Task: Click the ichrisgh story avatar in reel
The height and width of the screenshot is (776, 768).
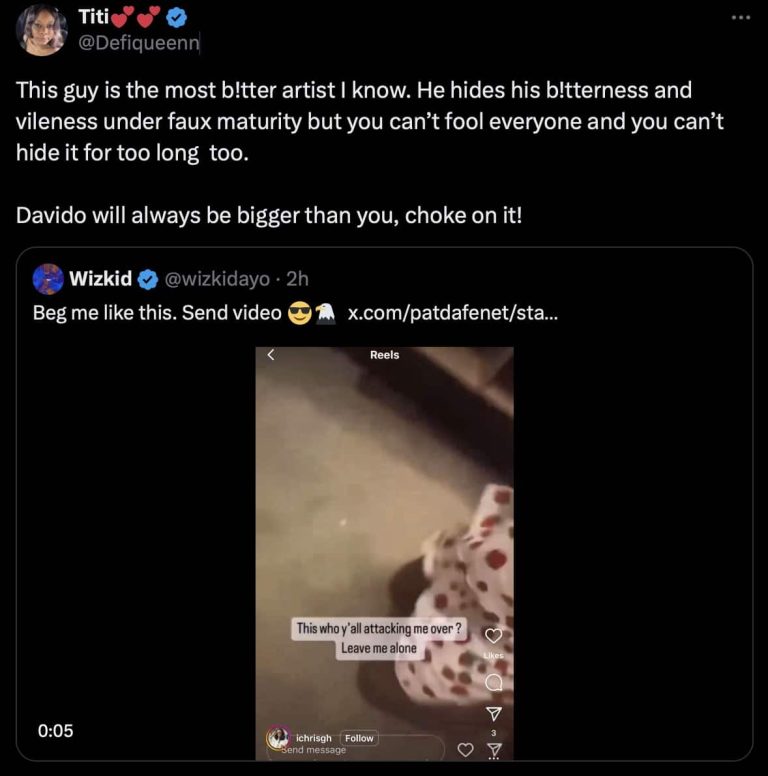Action: (278, 738)
